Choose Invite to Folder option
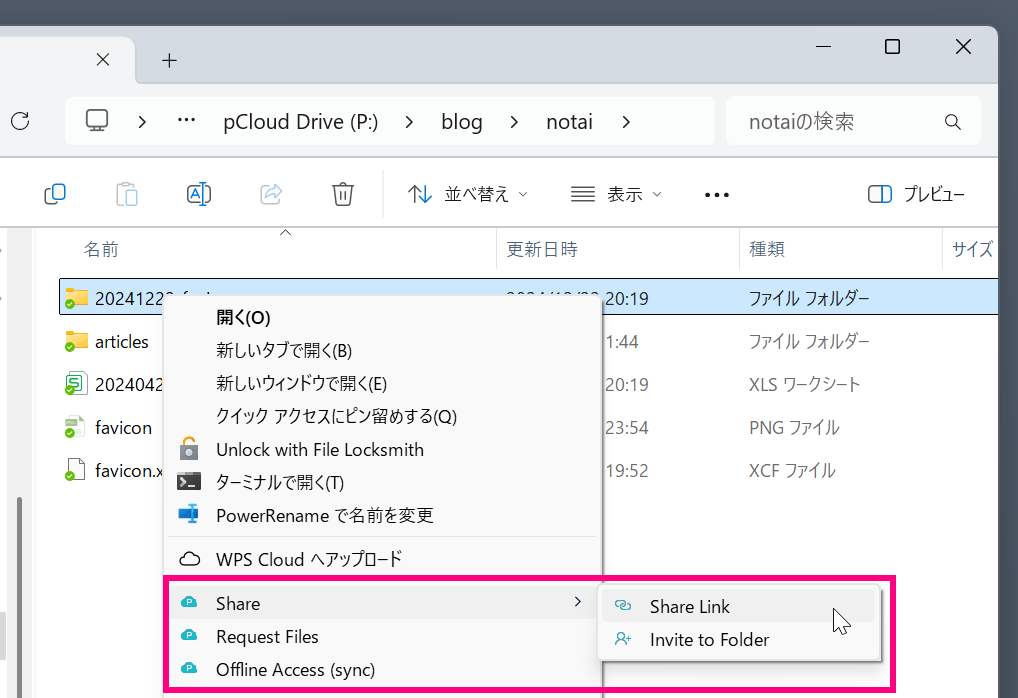This screenshot has height=698, width=1018. (709, 639)
